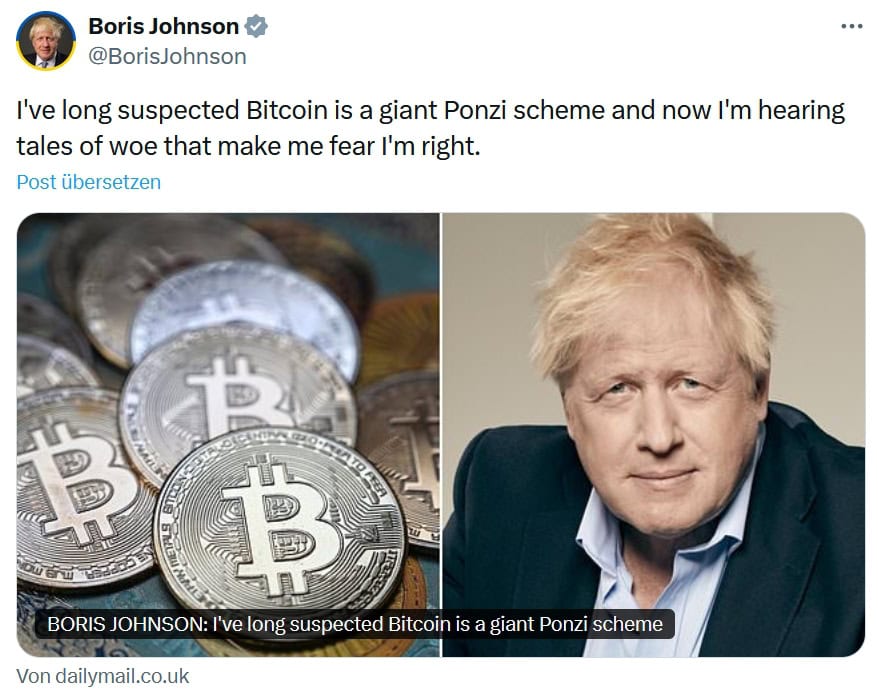Open the @BorisJohnson handle

[167, 57]
